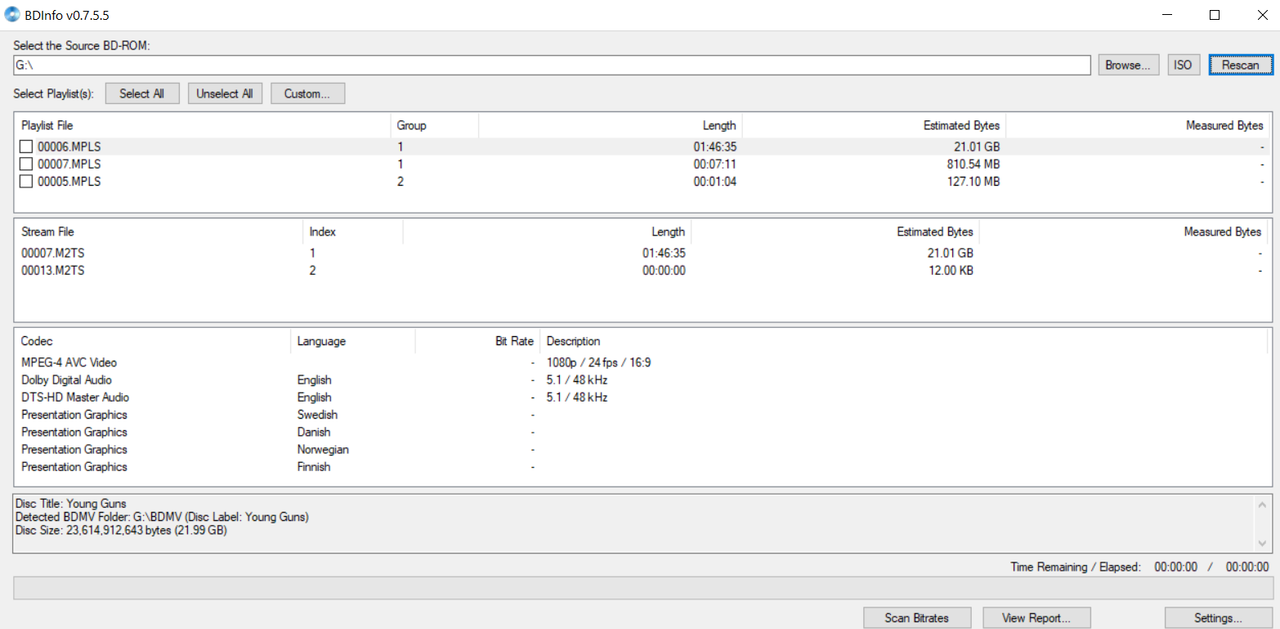Click the log panel scroll up arrow
Screen dimensions: 1280x629
1262,505
